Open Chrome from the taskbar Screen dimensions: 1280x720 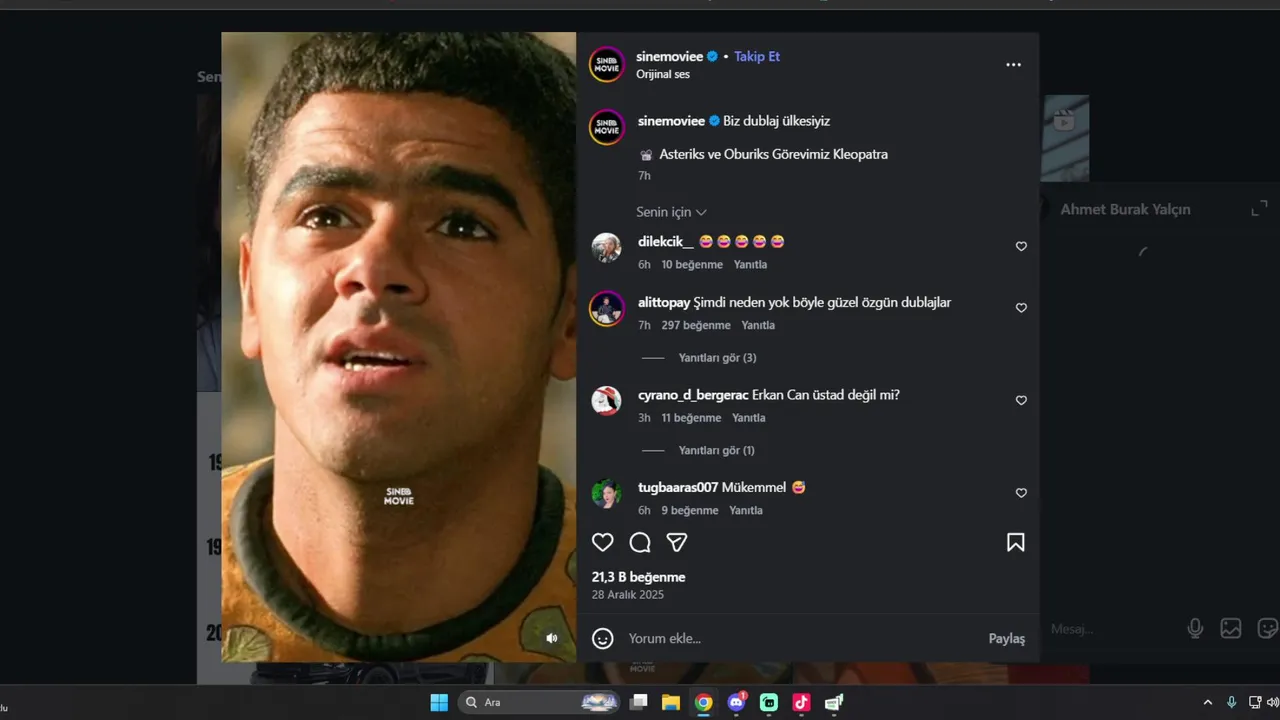point(703,702)
